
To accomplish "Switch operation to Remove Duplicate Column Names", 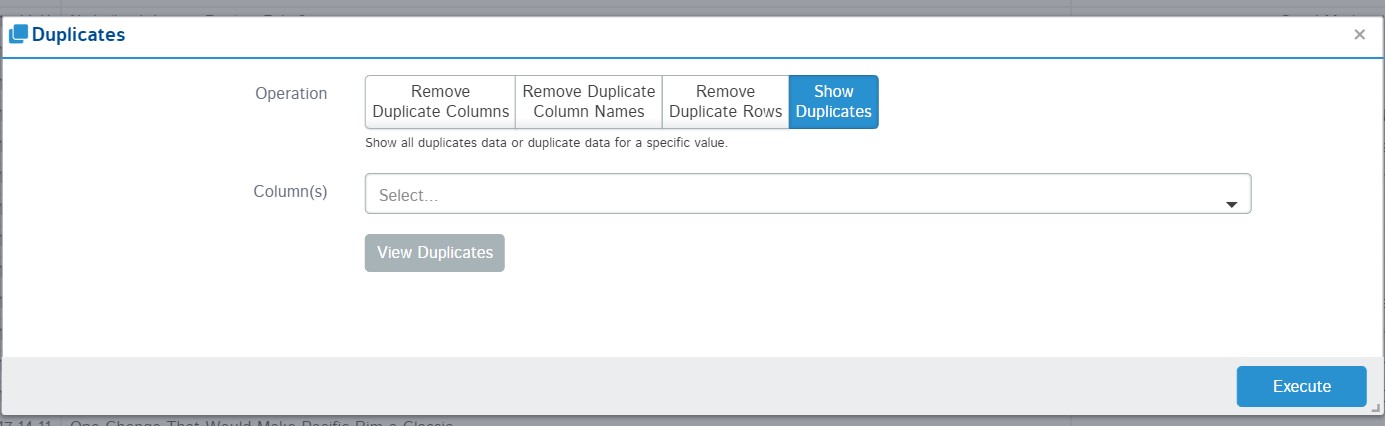I will point(588,102).
